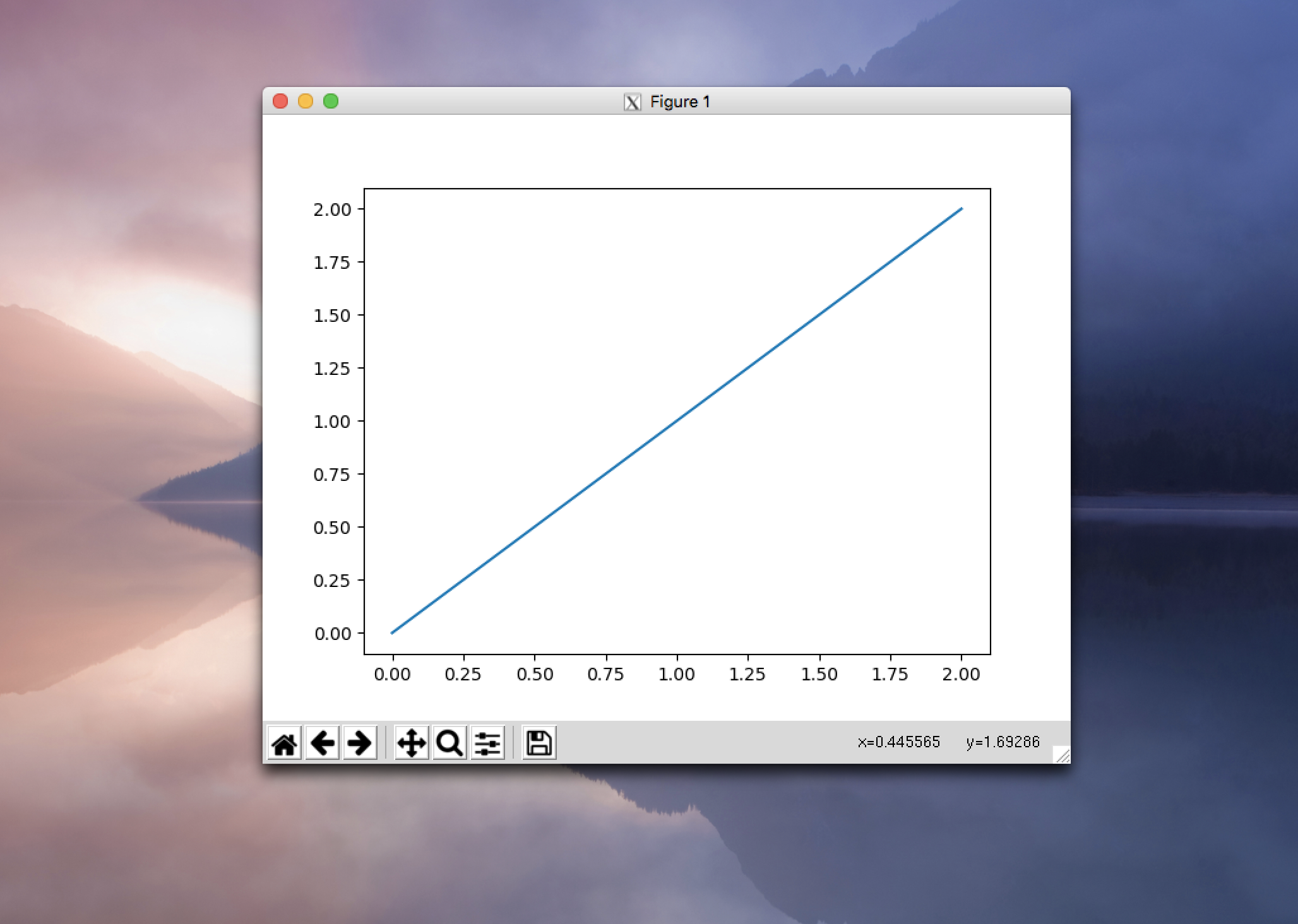The height and width of the screenshot is (924, 1298).
Task: Click the blue plotted line
Action: click(677, 420)
